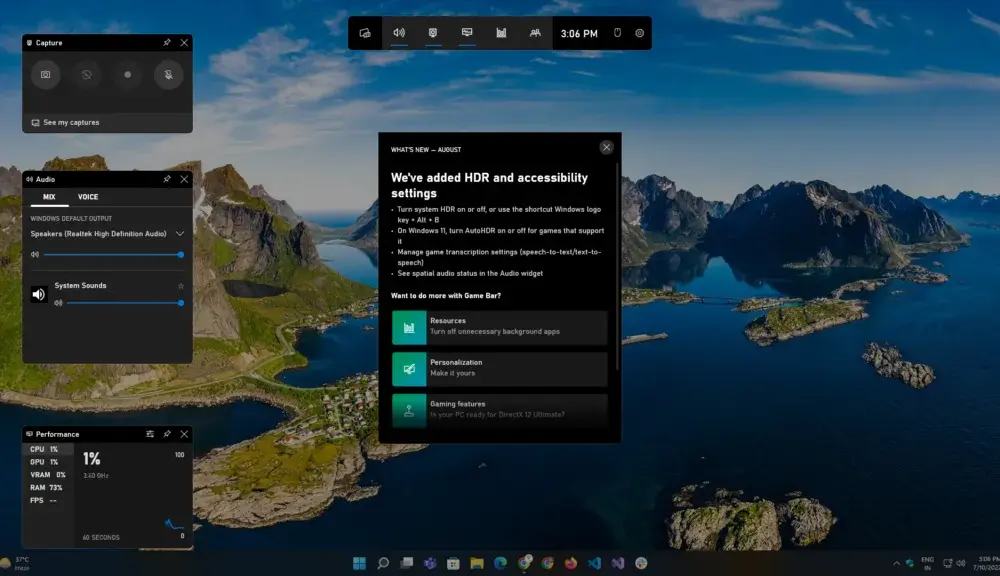Close the What's New dialog

point(607,147)
